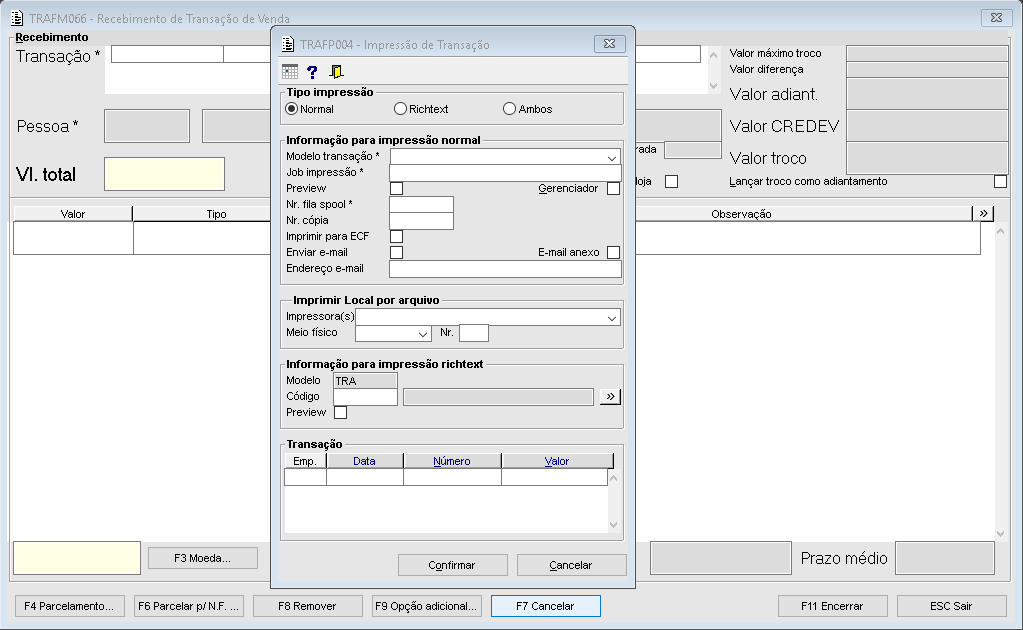The width and height of the screenshot is (1023, 630).
Task: Click the Valor header in Transação grid
Action: tap(557, 461)
